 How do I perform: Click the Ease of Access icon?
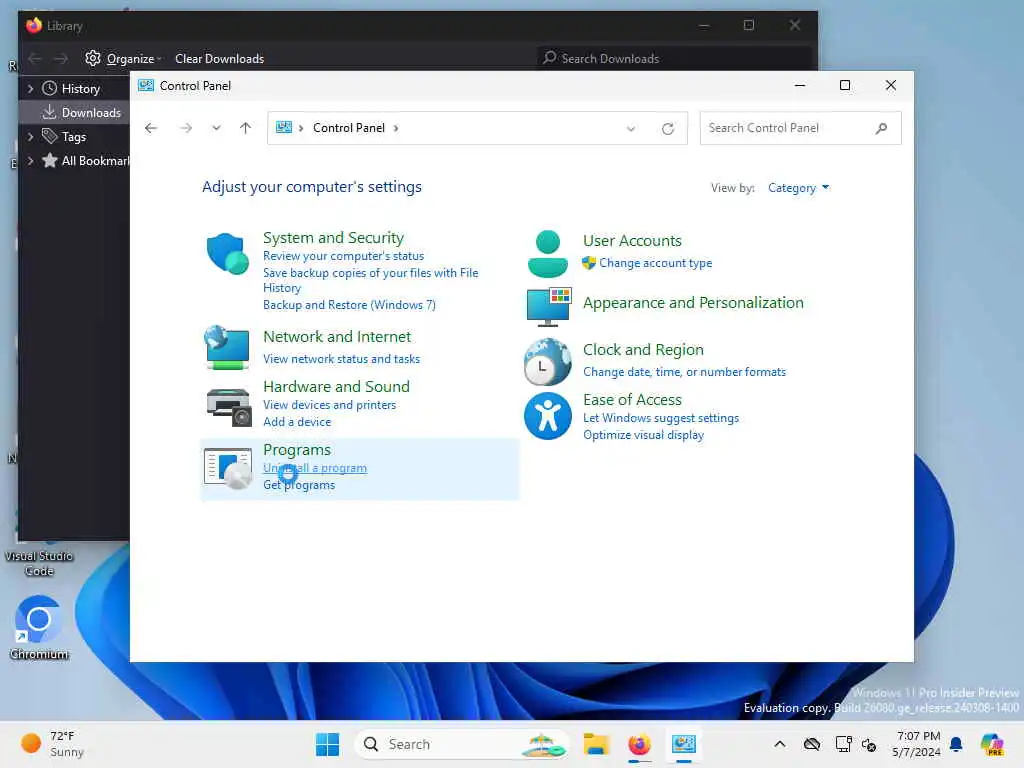click(x=547, y=416)
